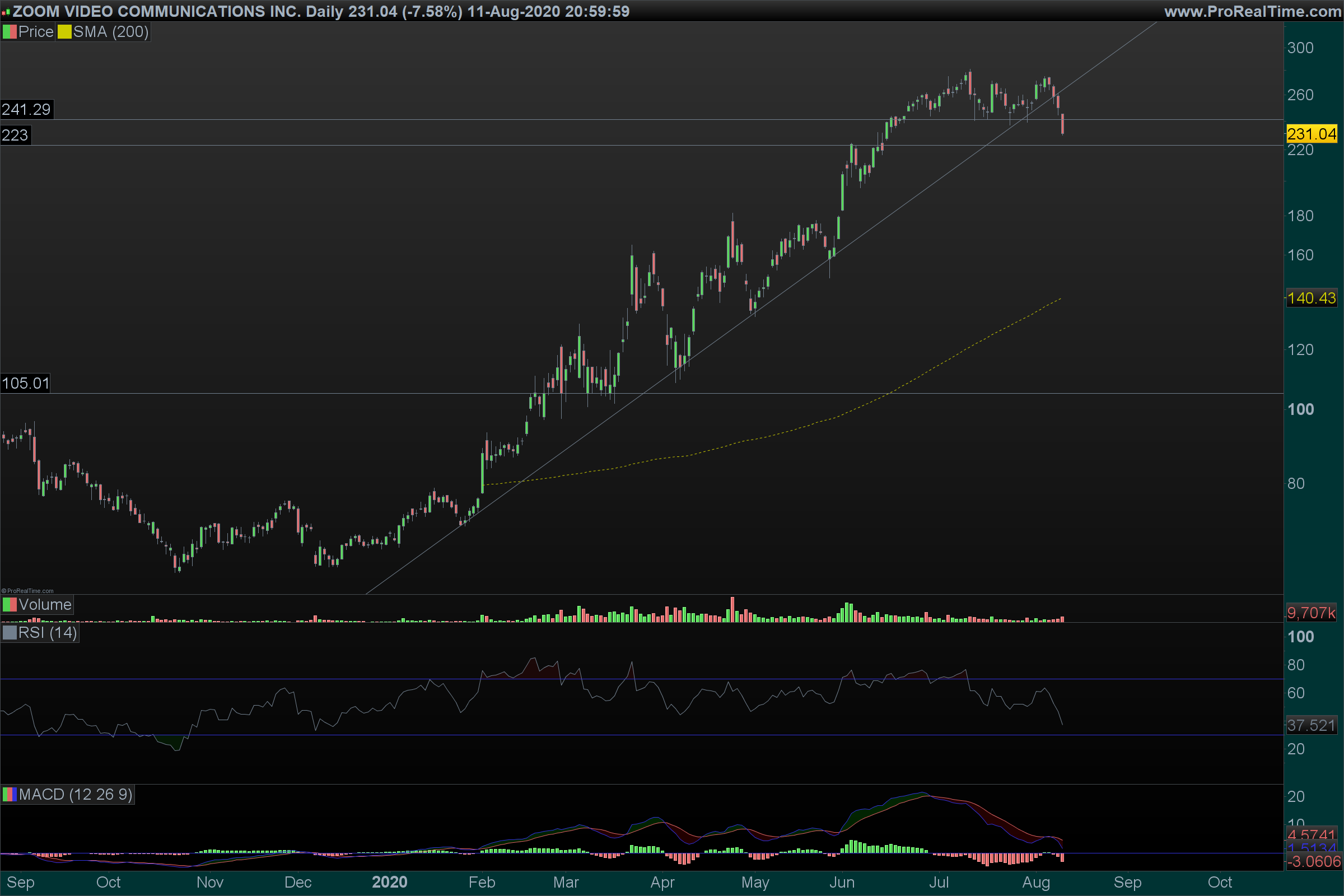Click the SMA value tag 140.43
The image size is (1344, 896).
tap(1312, 298)
